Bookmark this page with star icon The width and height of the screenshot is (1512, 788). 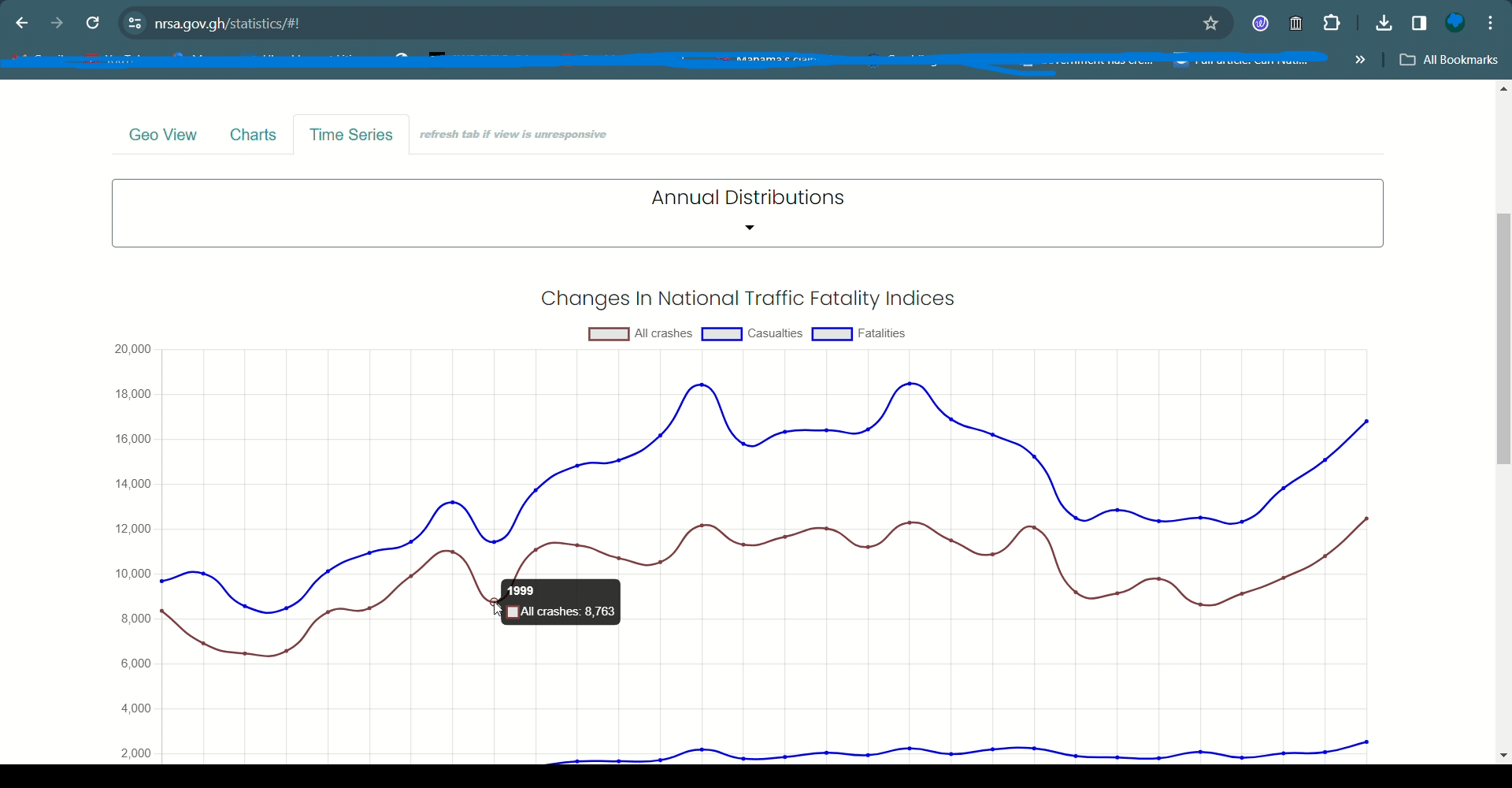tap(1211, 24)
